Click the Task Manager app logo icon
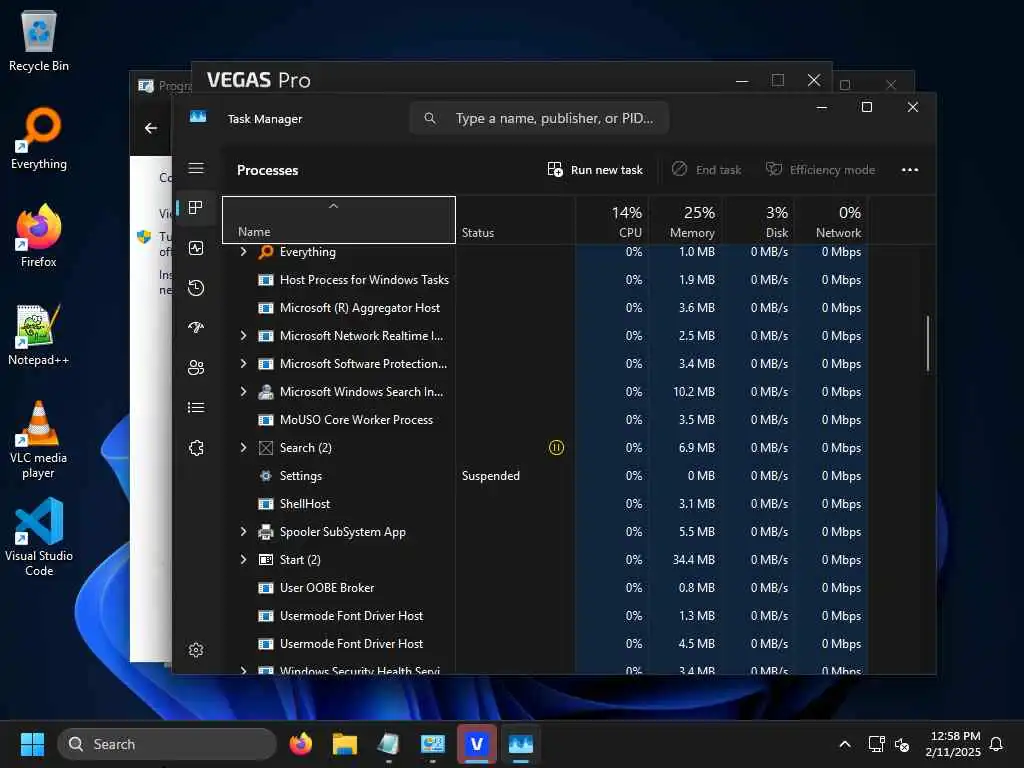Screen dimensions: 1024x768 pos(198,117)
